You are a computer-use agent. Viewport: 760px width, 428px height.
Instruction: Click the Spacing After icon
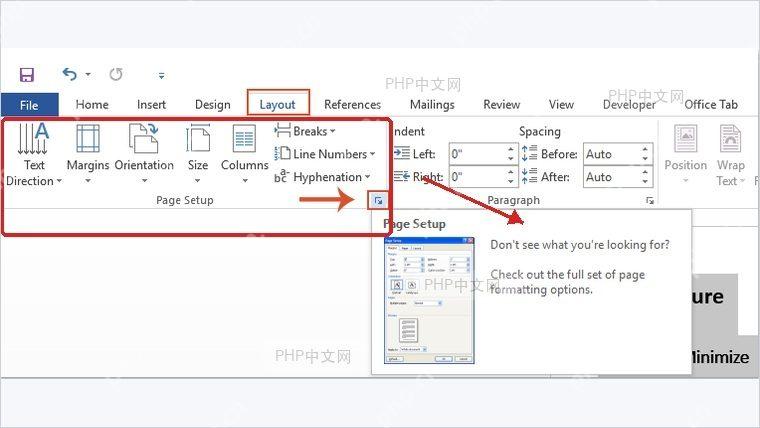(529, 176)
